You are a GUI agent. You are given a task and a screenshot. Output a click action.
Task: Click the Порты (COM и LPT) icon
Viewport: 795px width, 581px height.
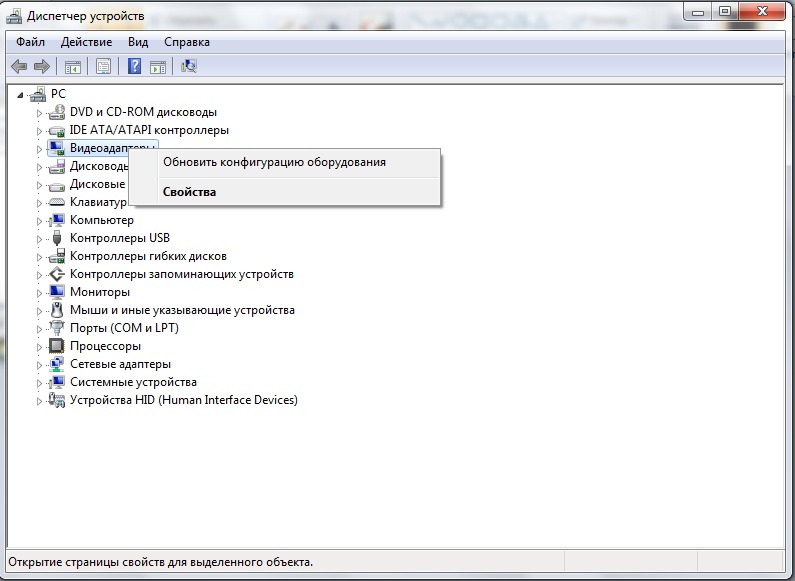pos(57,328)
